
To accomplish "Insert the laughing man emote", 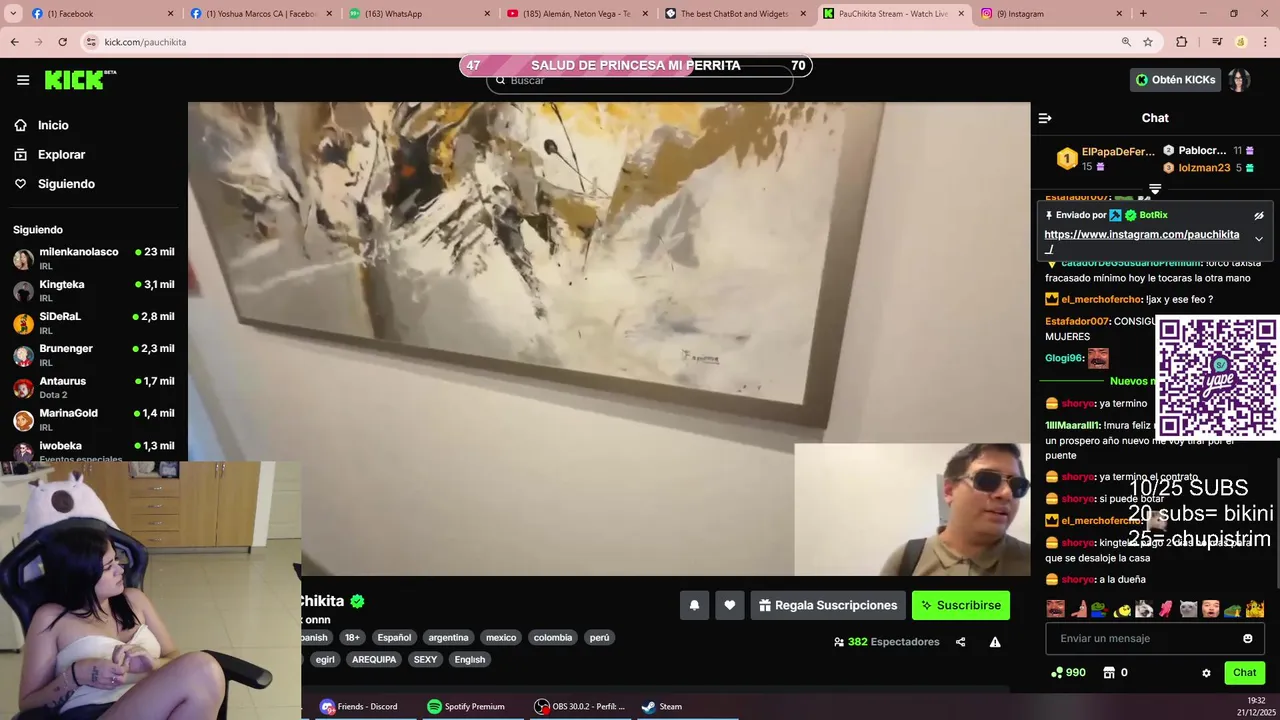I will [x=1056, y=608].
